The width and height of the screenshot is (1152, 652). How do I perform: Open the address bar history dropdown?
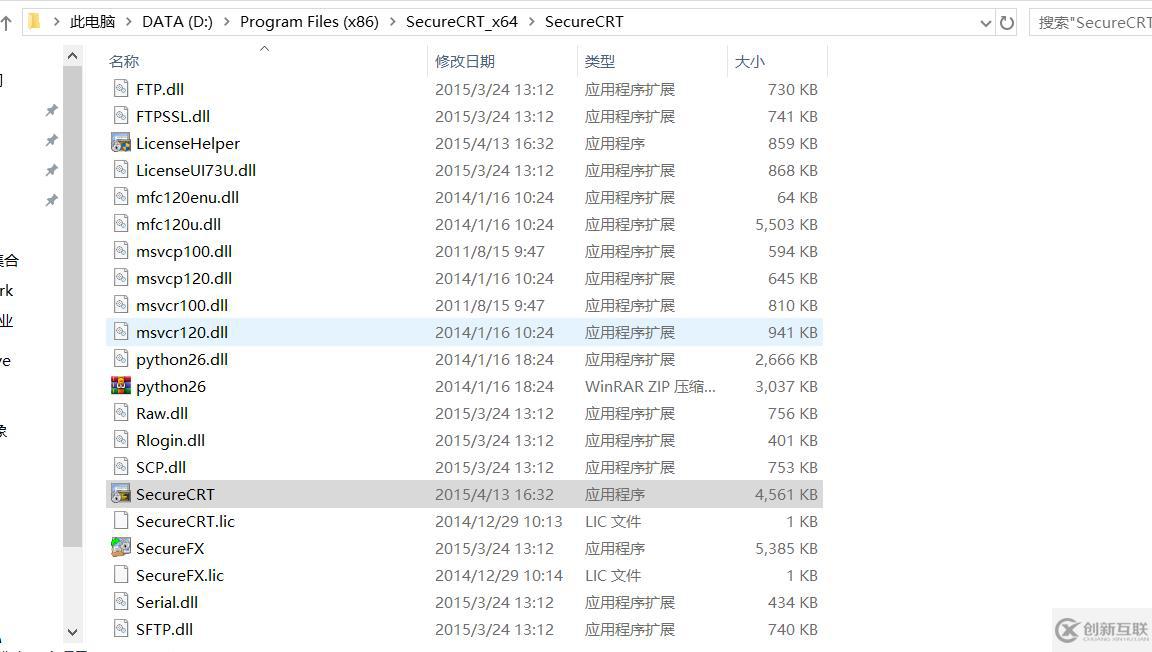(x=986, y=24)
